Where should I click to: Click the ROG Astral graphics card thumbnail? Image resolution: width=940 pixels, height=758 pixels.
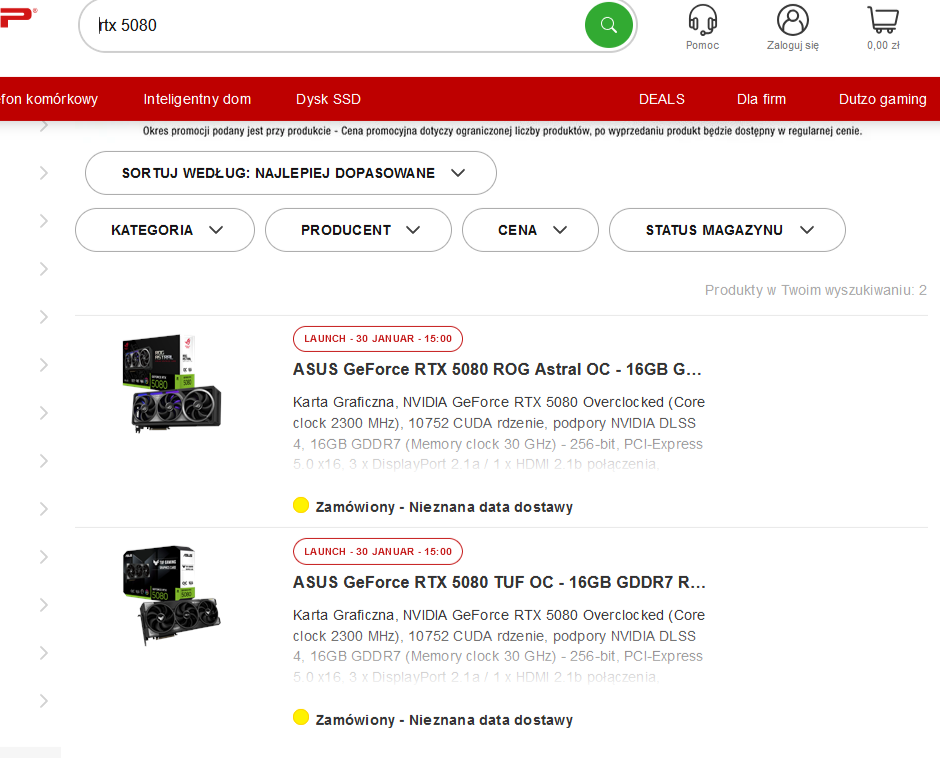(171, 383)
